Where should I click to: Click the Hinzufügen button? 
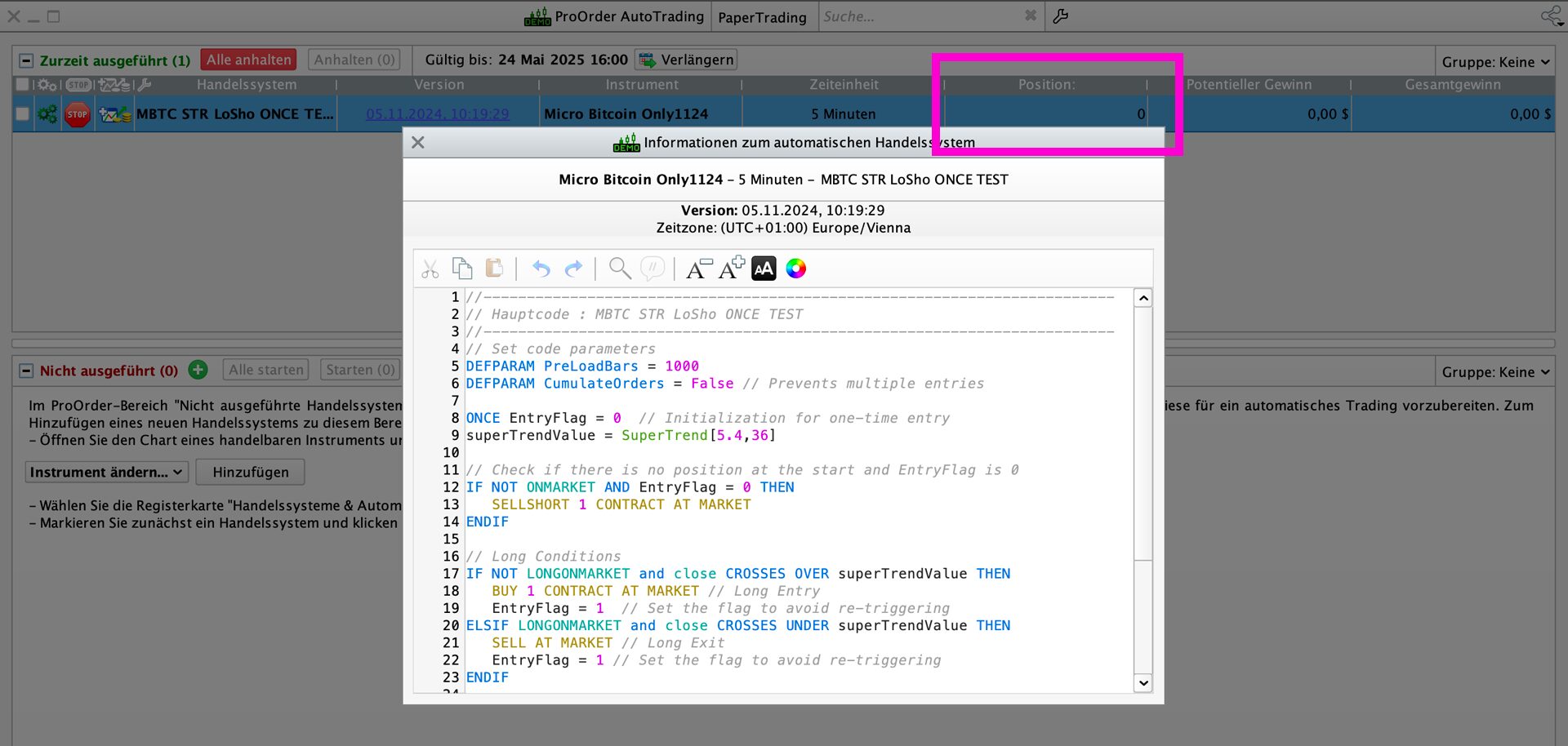click(x=251, y=472)
